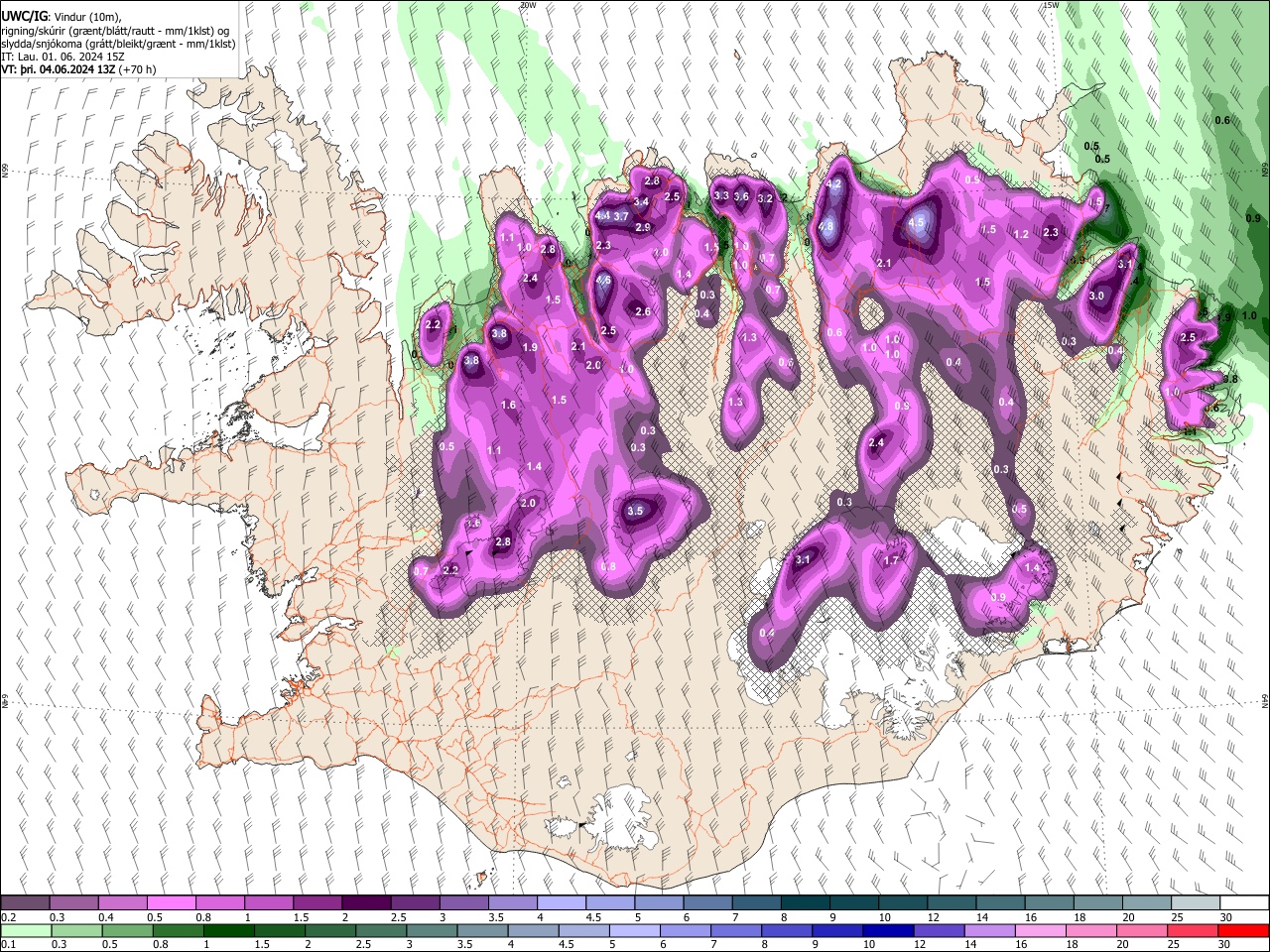Select upper legend swatch from 0.4 to 0.5

pyautogui.click(x=123, y=903)
